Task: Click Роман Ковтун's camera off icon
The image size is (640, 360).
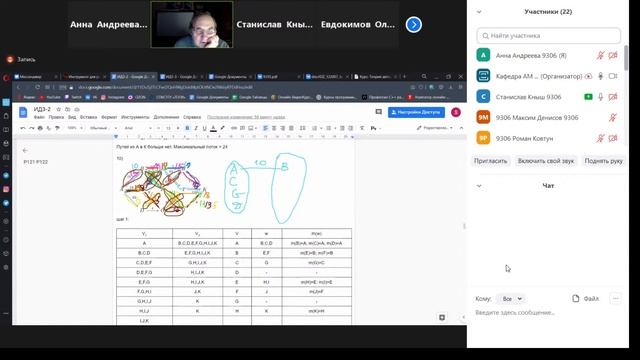Action: (x=613, y=138)
